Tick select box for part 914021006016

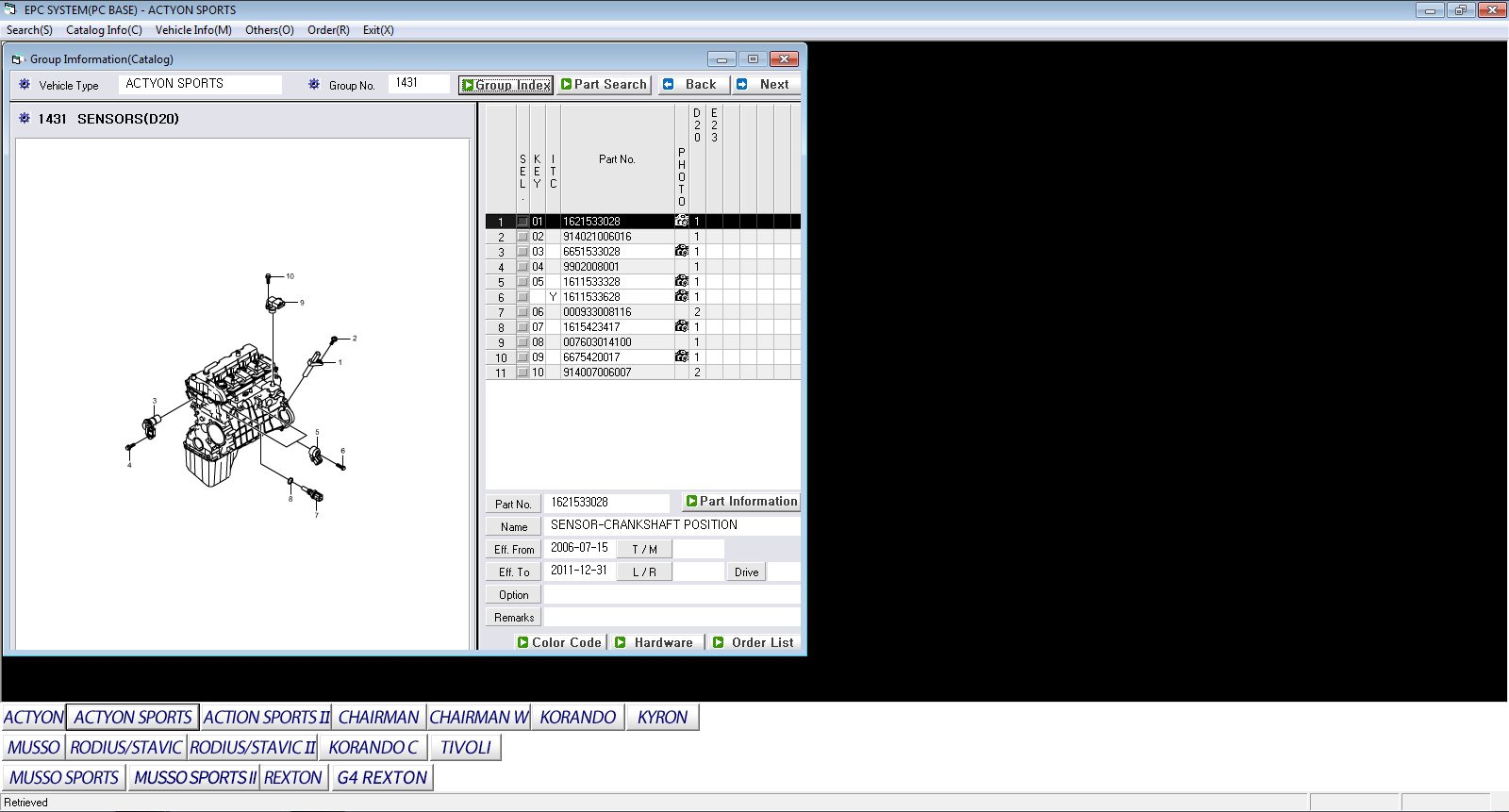click(x=522, y=237)
